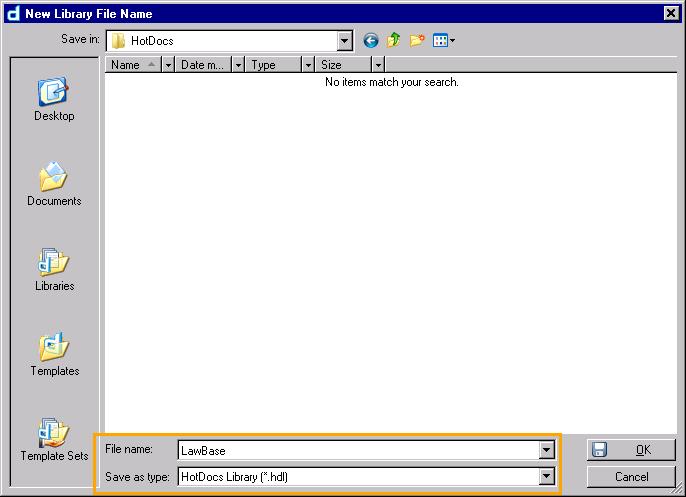Sort by Size column header
Image resolution: width=686 pixels, height=497 pixels.
[x=343, y=65]
